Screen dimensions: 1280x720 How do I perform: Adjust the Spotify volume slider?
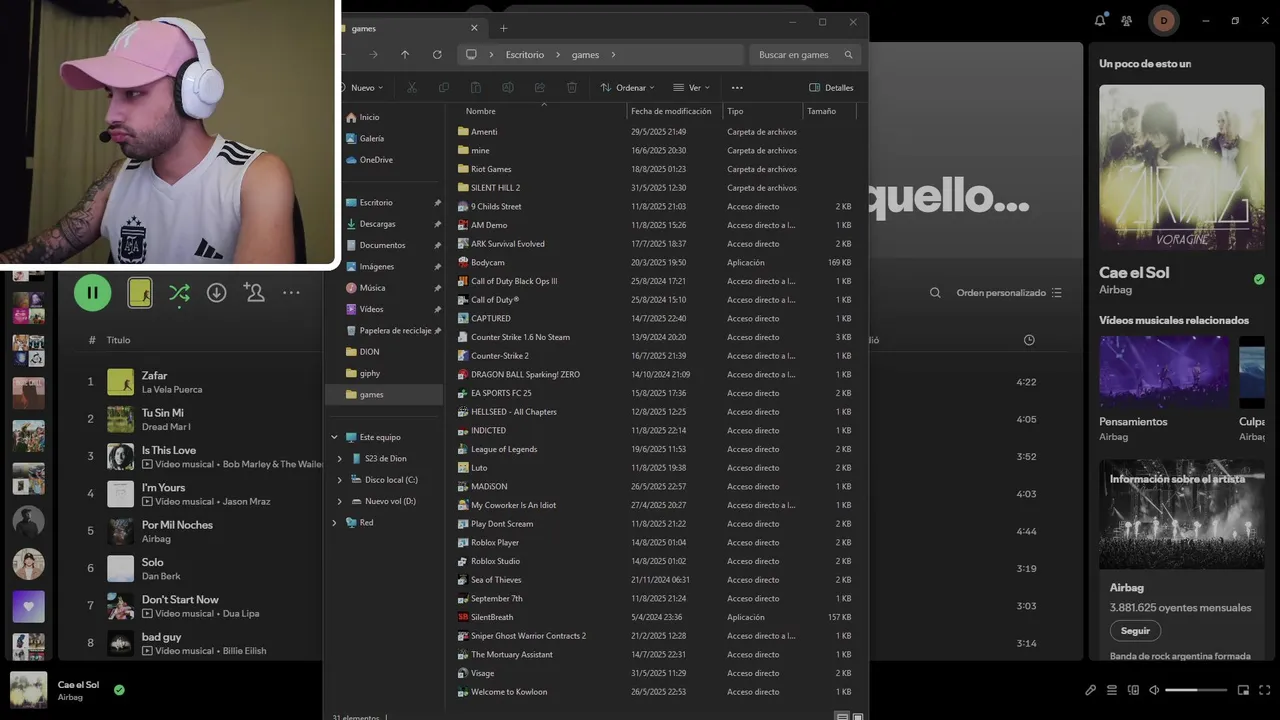click(x=1196, y=690)
